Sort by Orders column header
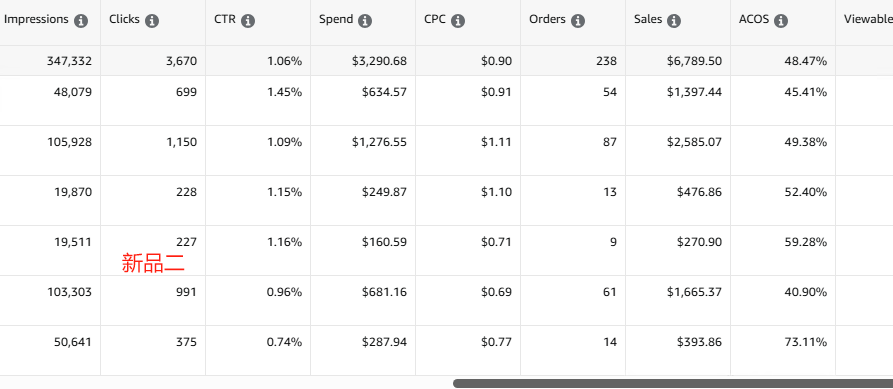The width and height of the screenshot is (893, 389). [547, 19]
